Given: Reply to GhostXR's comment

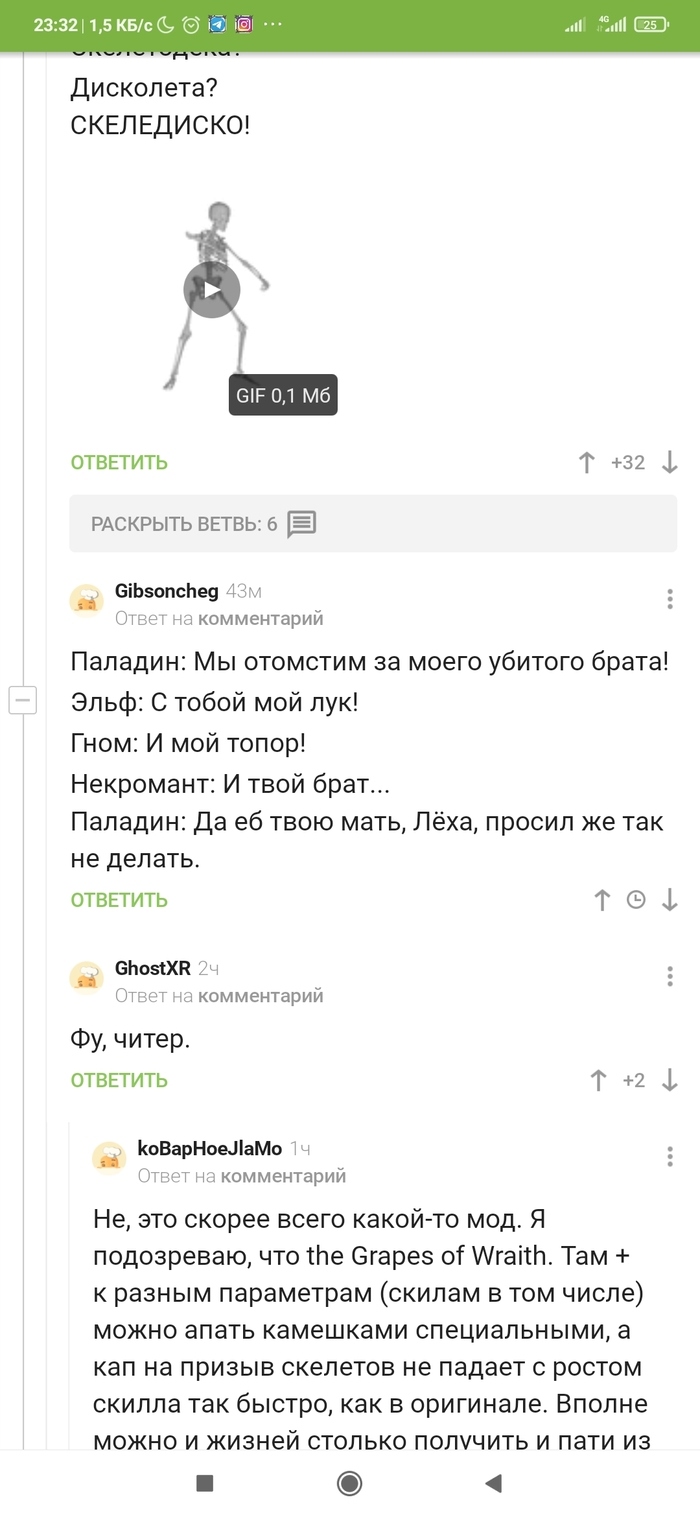Looking at the screenshot, I should pos(119,1080).
